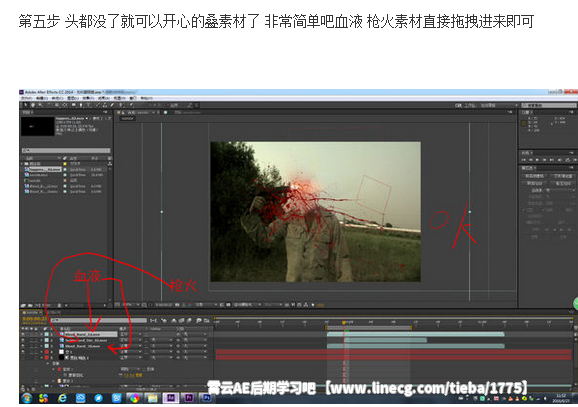Open the 效果 menu
Screen dimensions: 578x407
(x=88, y=98)
